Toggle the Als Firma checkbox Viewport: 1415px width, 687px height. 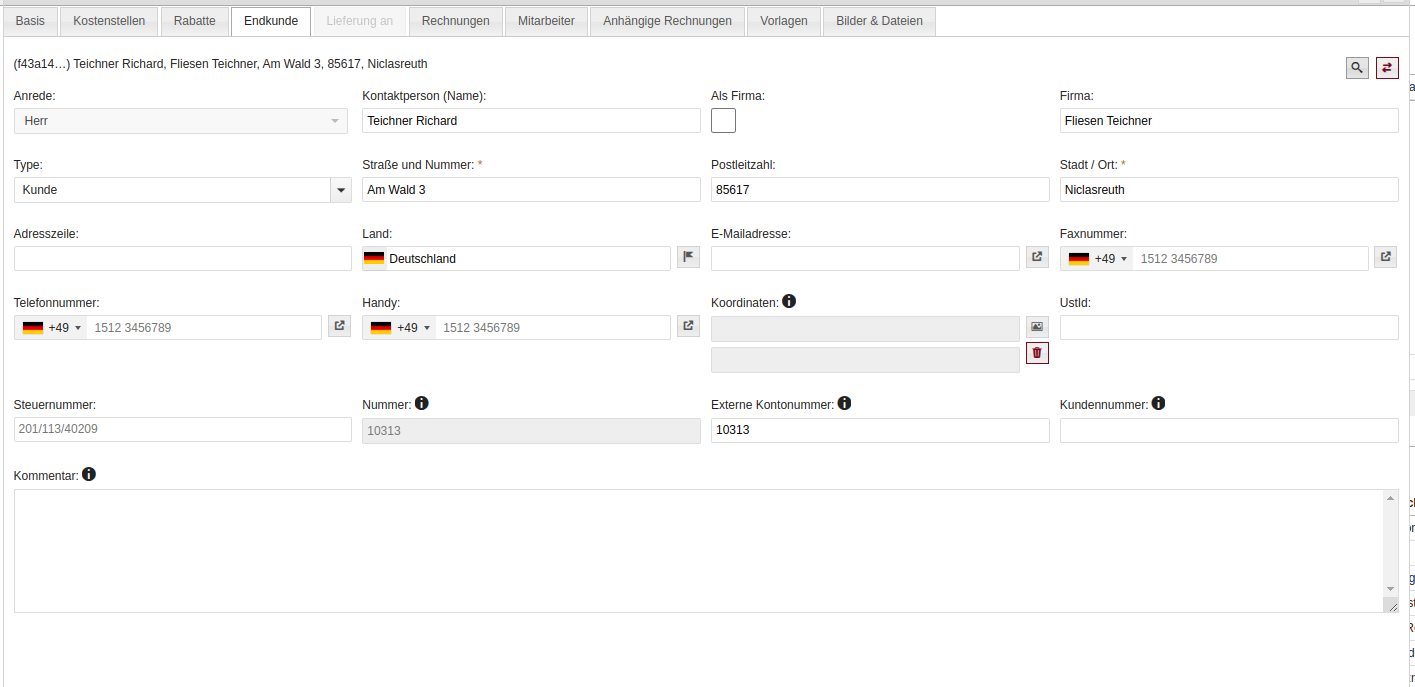(723, 121)
